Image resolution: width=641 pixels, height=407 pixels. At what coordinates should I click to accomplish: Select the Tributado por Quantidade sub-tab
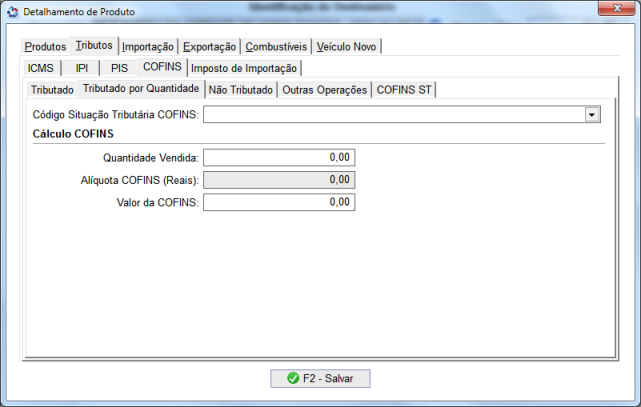pos(141,88)
